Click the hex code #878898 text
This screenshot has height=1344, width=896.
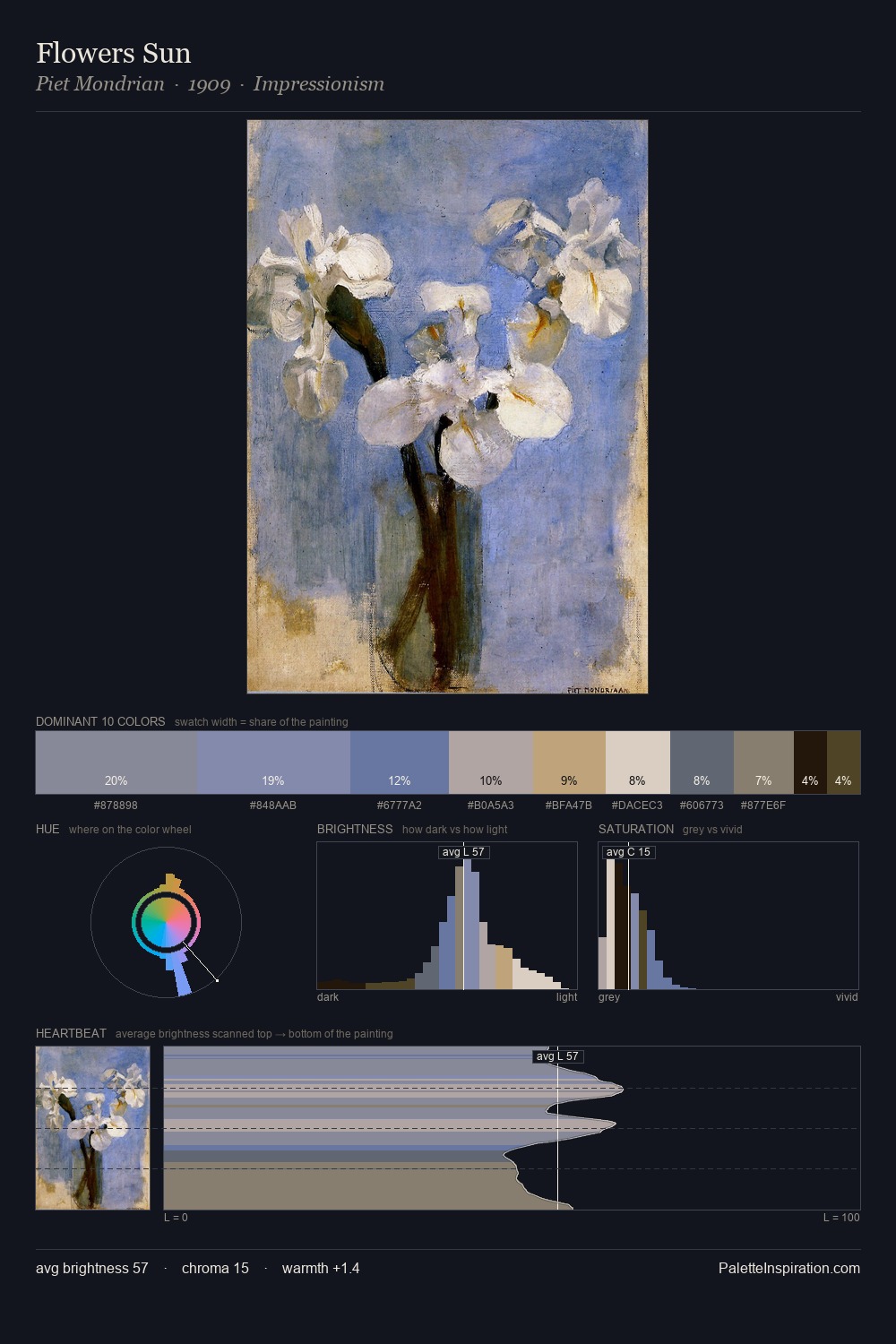116,806
